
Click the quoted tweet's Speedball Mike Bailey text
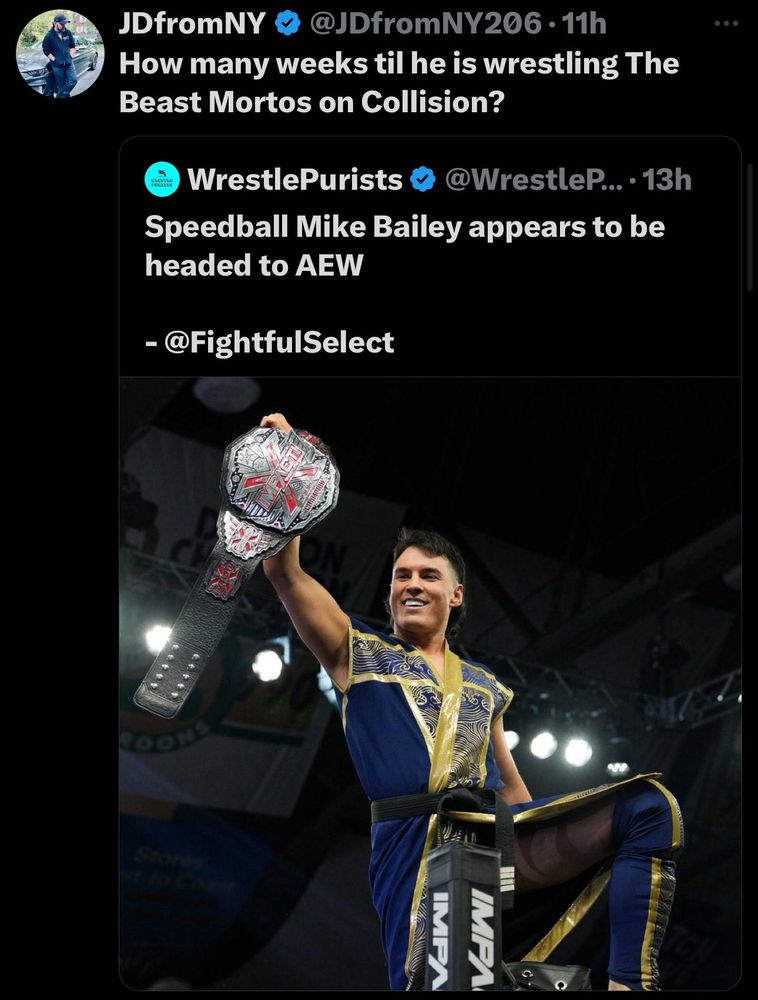(x=405, y=227)
